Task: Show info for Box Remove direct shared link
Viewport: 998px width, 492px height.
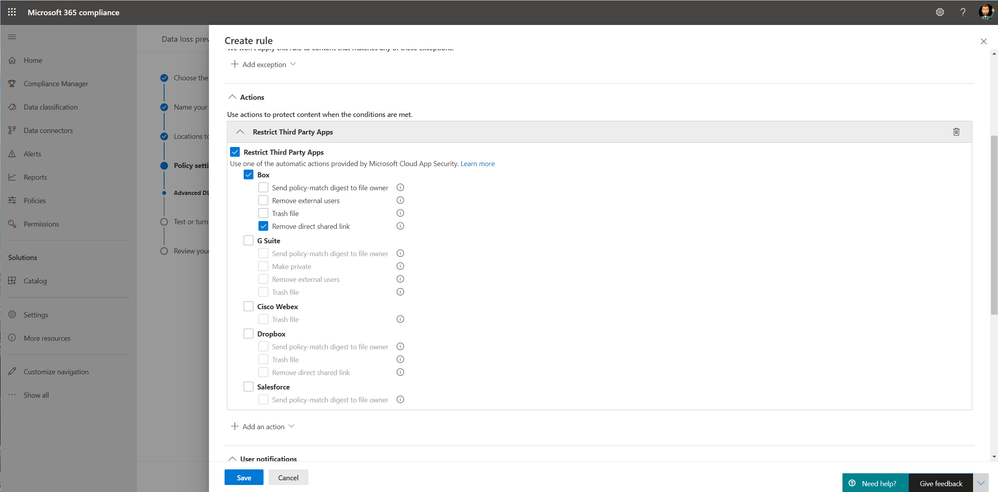Action: pyautogui.click(x=400, y=226)
